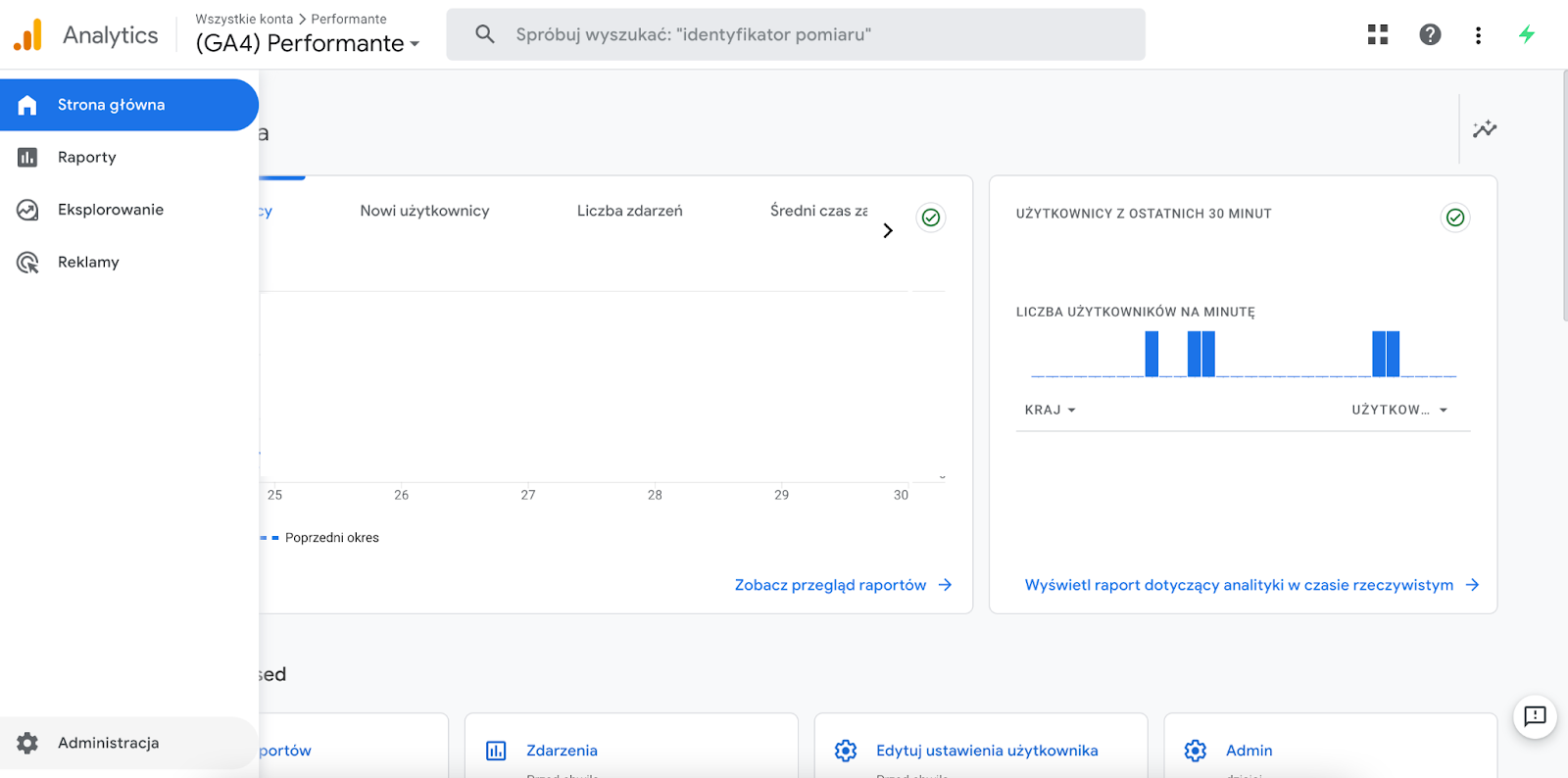Click the chart date label 28
1568x778 pixels.
(655, 495)
